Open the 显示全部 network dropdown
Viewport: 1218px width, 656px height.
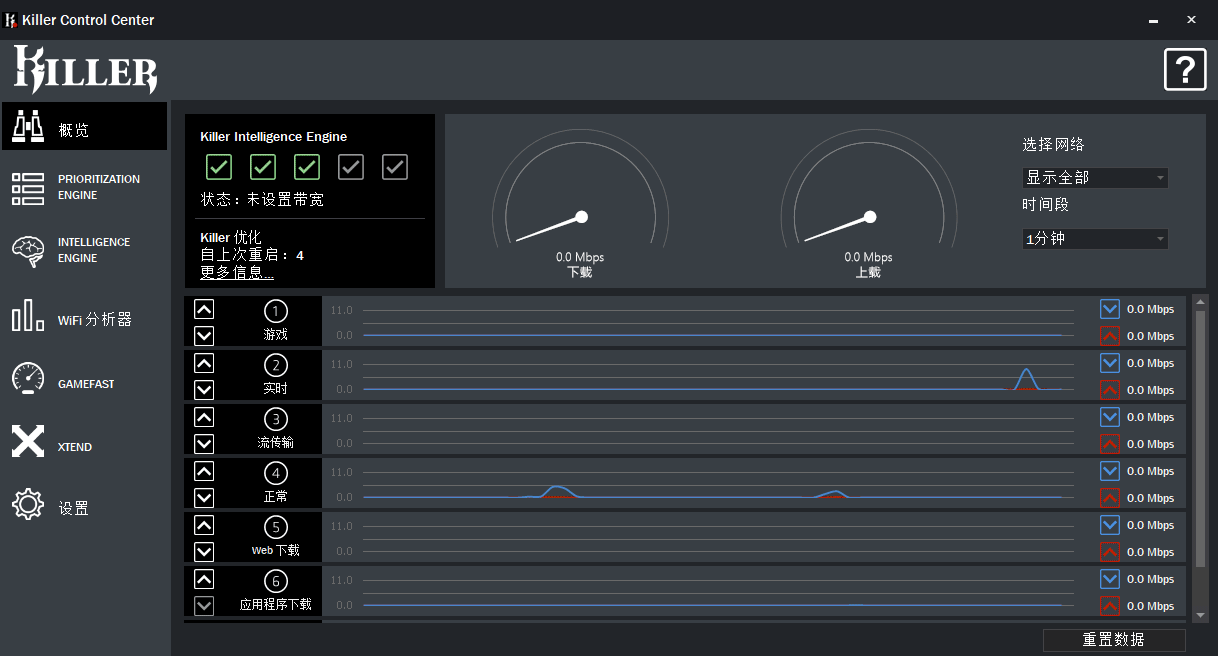click(1096, 178)
